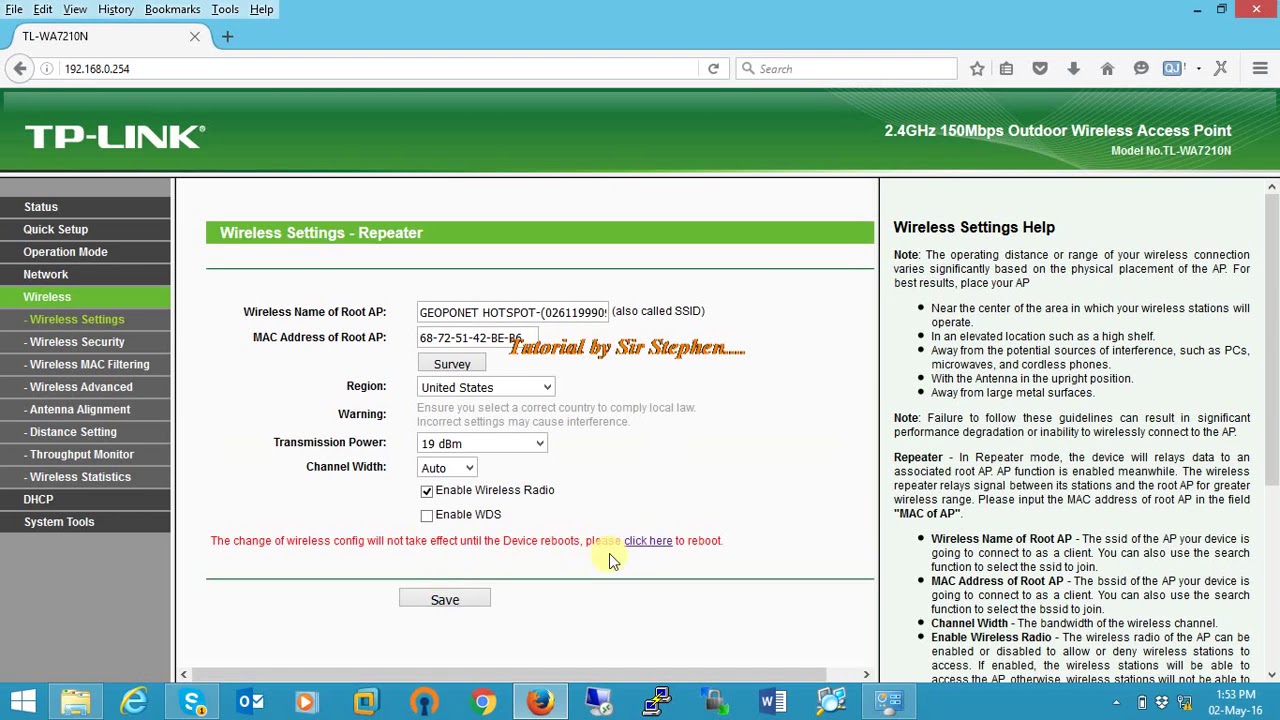Open the Help menu
The image size is (1280, 720).
click(261, 9)
